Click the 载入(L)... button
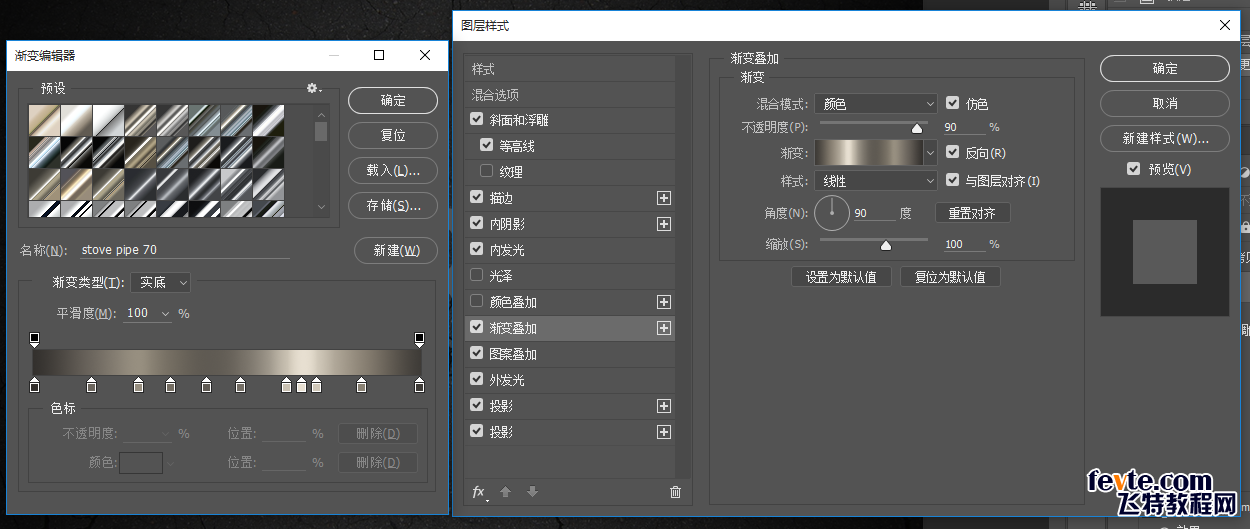This screenshot has height=529, width=1250. (393, 170)
